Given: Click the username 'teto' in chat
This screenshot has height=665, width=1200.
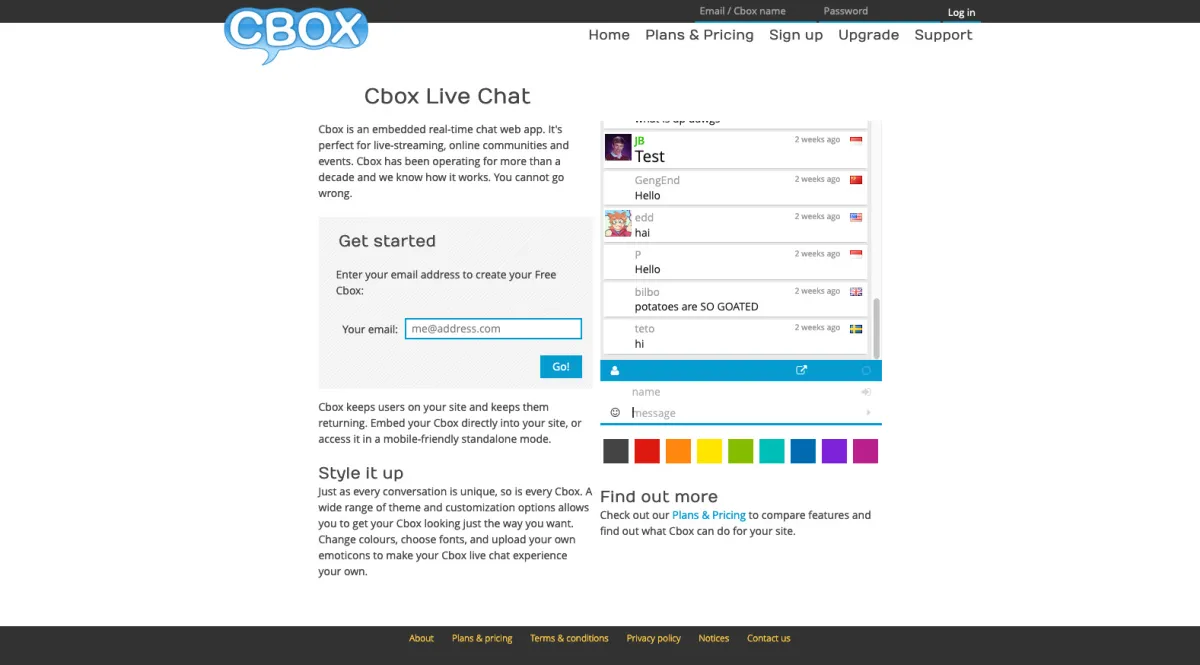Looking at the screenshot, I should tap(645, 328).
